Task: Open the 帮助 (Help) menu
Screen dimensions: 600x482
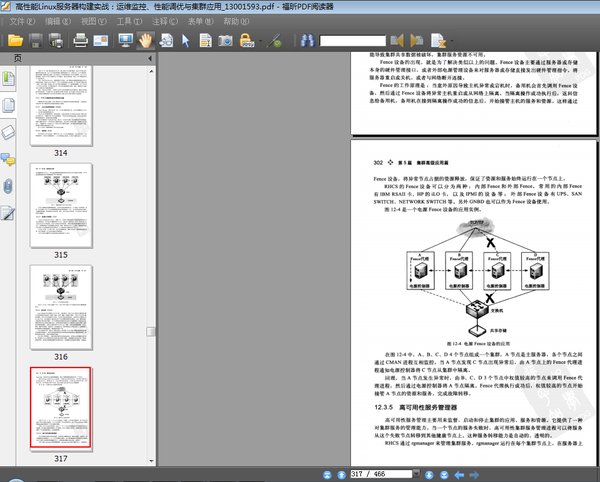Action: [x=236, y=21]
